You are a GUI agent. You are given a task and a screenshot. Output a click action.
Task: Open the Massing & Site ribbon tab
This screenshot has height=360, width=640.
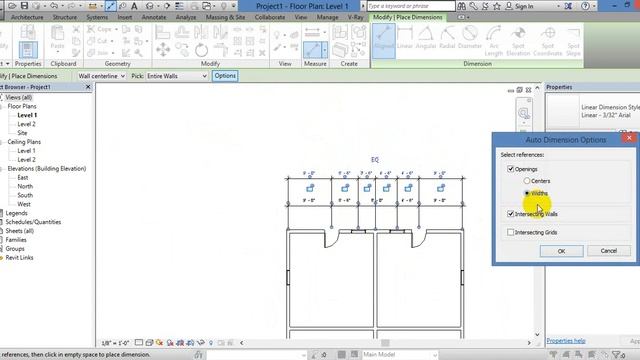click(x=225, y=17)
